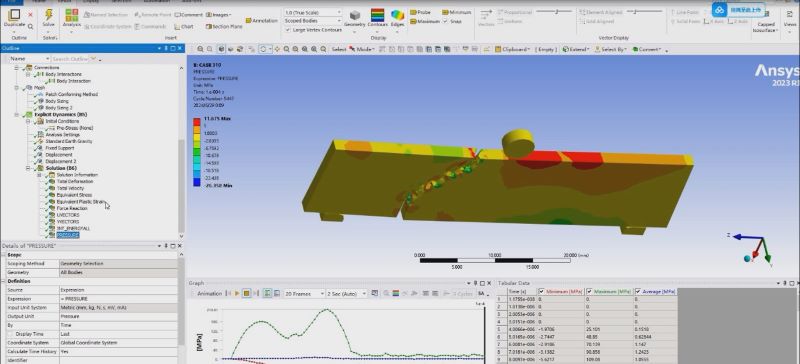Click the play animation button

237,294
